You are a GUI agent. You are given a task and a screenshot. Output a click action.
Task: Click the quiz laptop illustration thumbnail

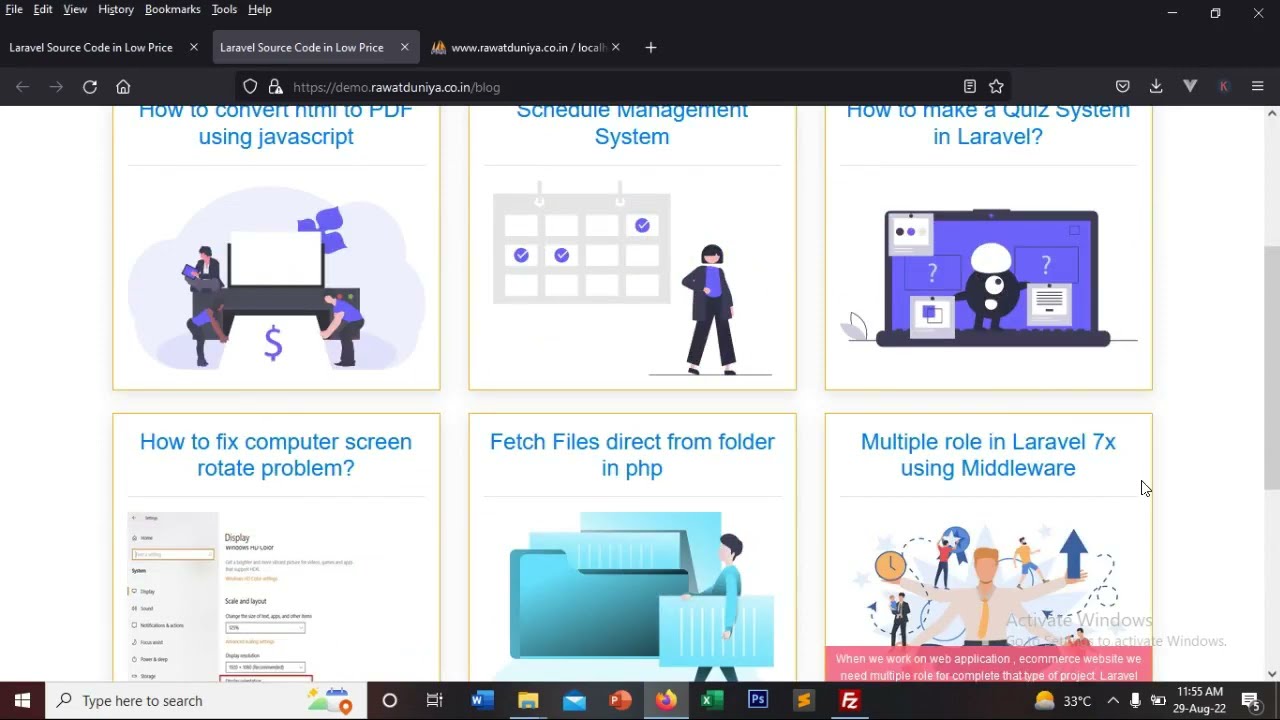[x=988, y=278]
